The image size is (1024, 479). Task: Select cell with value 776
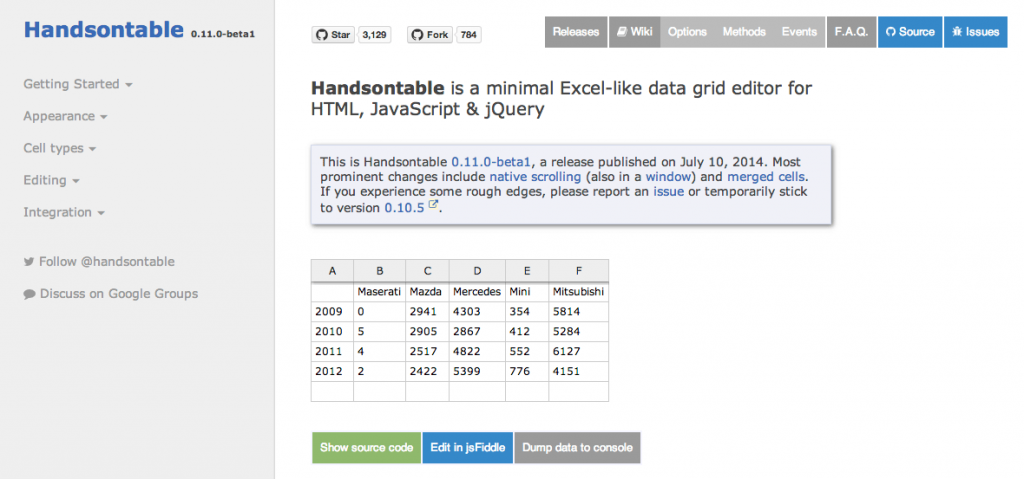point(527,372)
